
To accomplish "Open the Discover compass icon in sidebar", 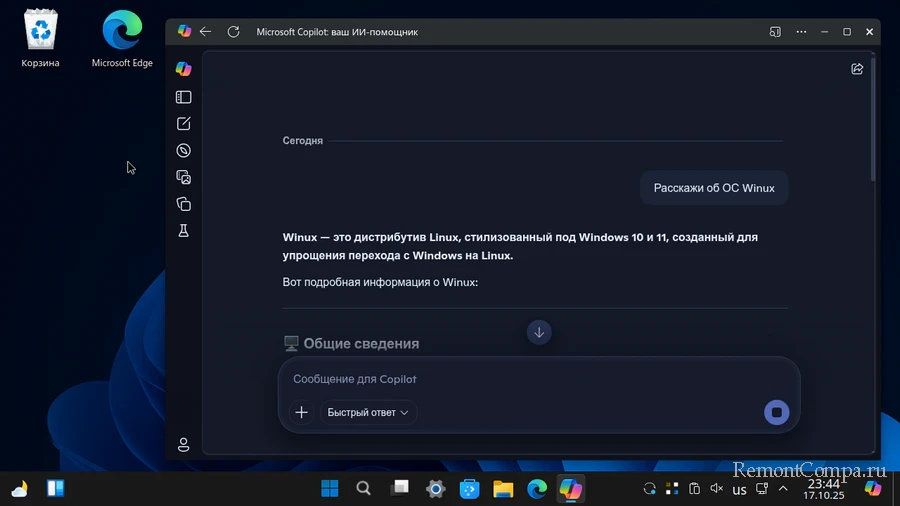I will click(x=183, y=151).
